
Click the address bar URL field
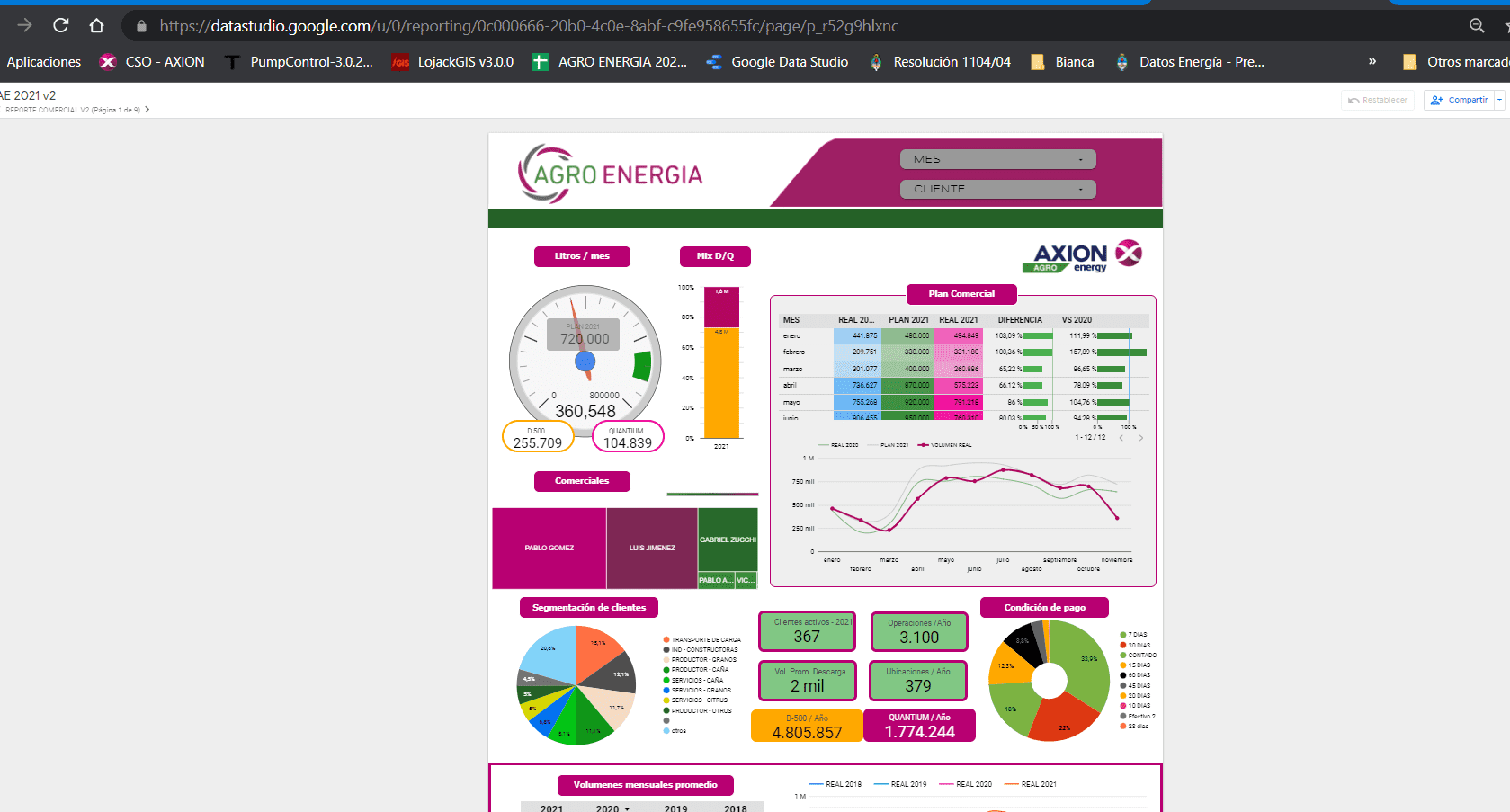(529, 26)
